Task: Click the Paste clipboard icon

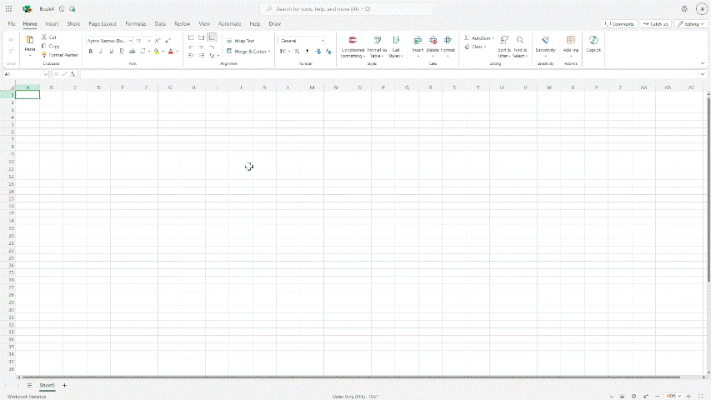Action: pos(30,40)
